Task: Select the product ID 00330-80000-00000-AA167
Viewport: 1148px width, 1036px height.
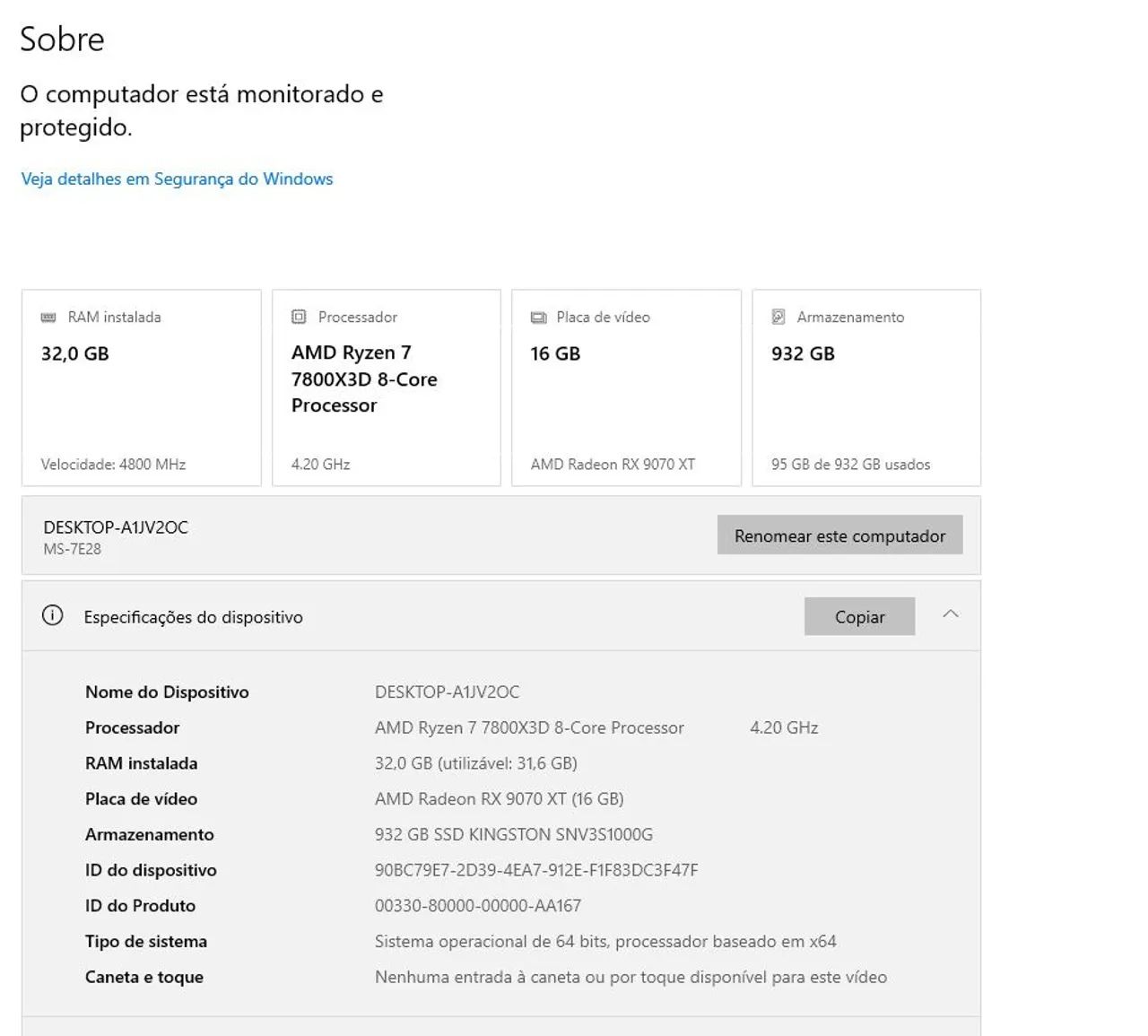Action: (478, 906)
